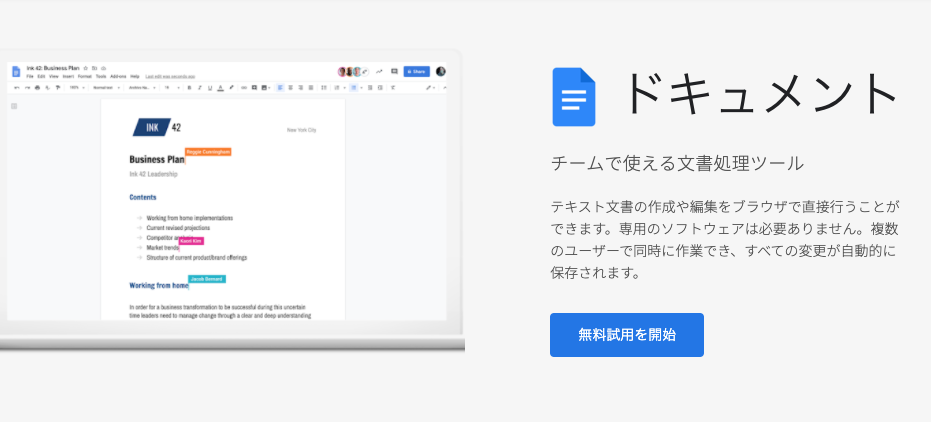
Task: Click the 'Contents' heading
Action: tap(143, 197)
